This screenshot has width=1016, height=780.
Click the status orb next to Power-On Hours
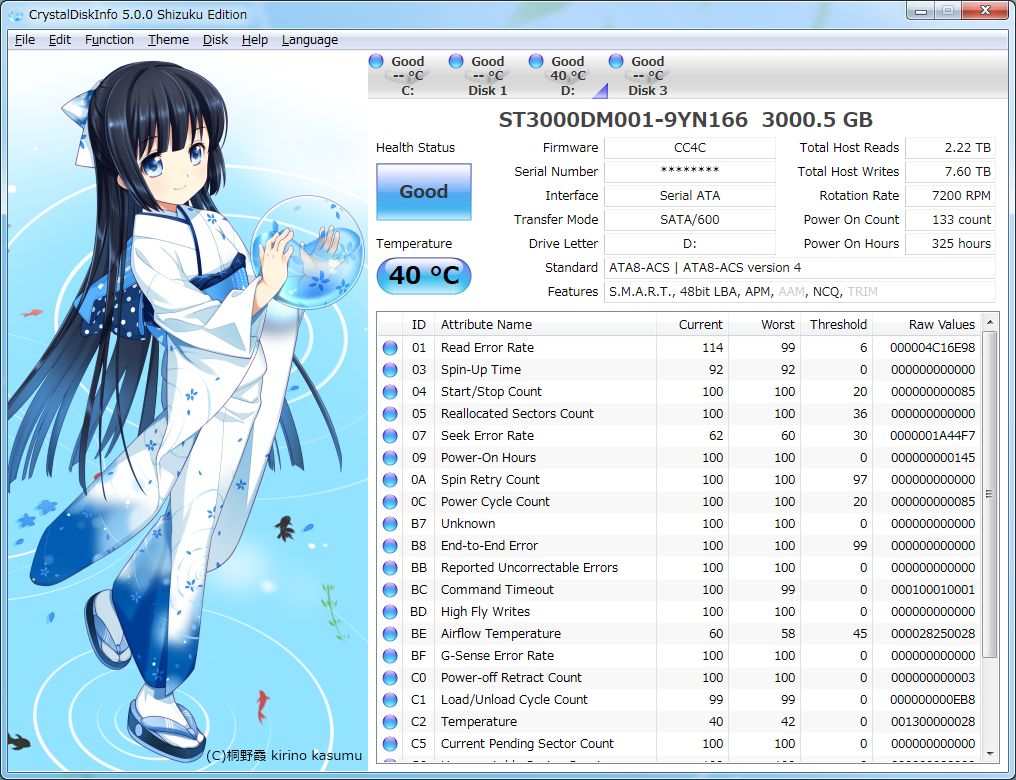point(391,457)
